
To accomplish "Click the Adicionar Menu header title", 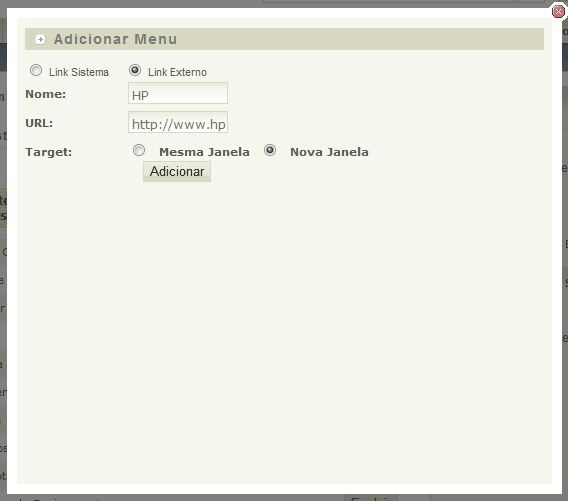I will [116, 39].
